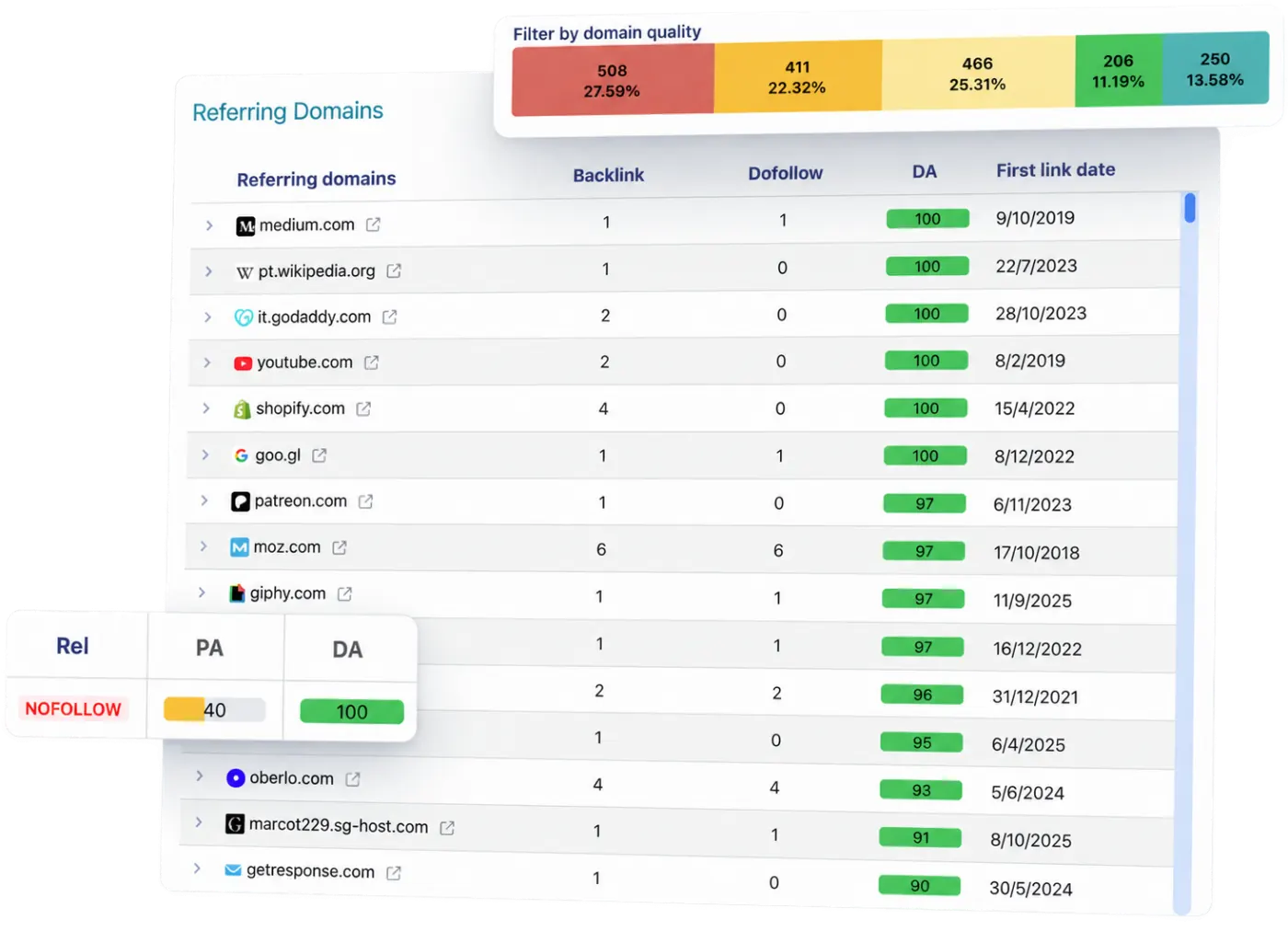
Task: Click the DA 100 badge in popup
Action: click(x=352, y=712)
